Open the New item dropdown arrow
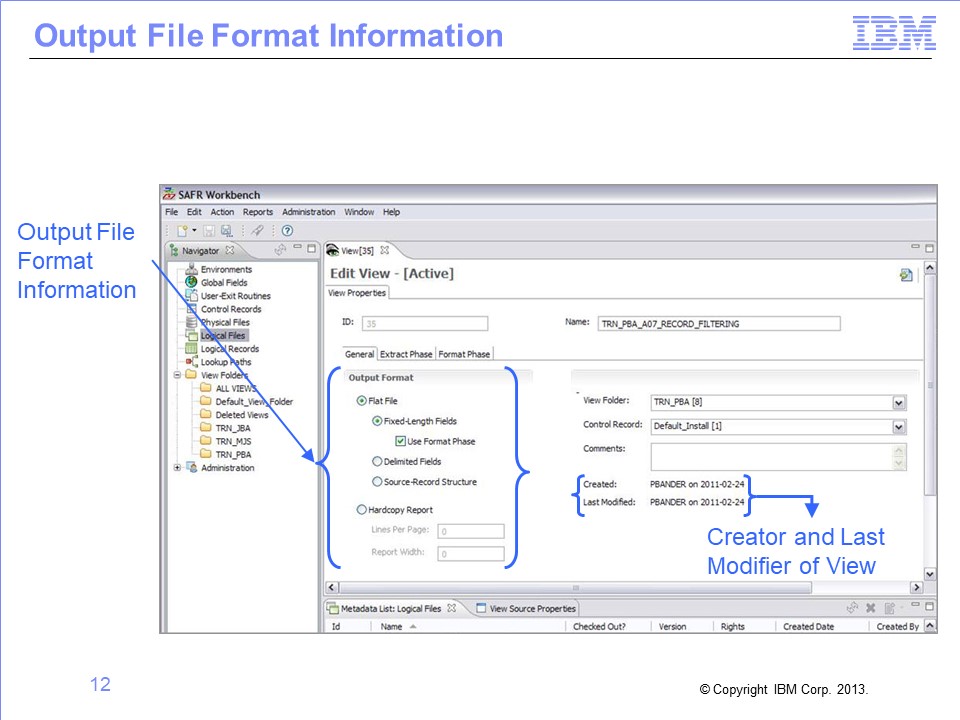Screen dimensions: 960x720 194,231
